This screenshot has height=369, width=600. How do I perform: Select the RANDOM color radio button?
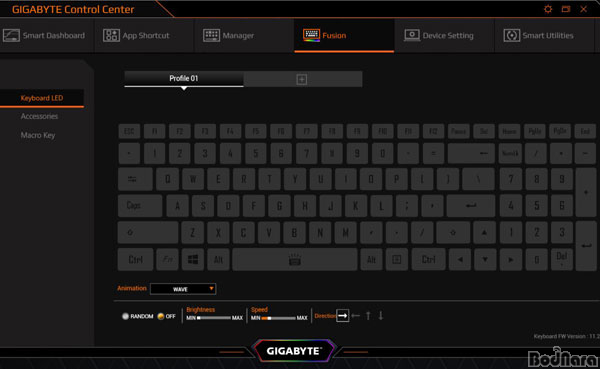pyautogui.click(x=125, y=316)
